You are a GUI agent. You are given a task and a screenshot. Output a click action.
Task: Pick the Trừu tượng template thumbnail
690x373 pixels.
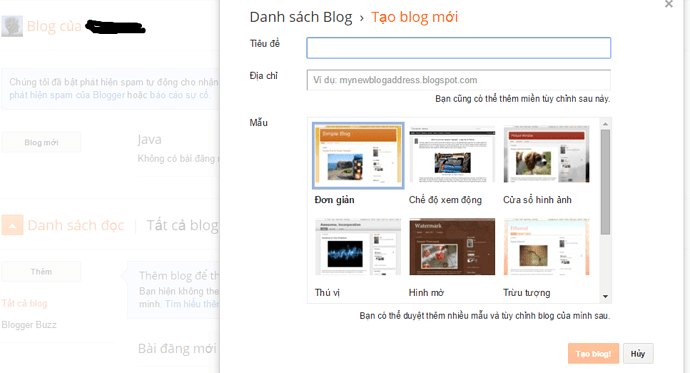(x=546, y=247)
